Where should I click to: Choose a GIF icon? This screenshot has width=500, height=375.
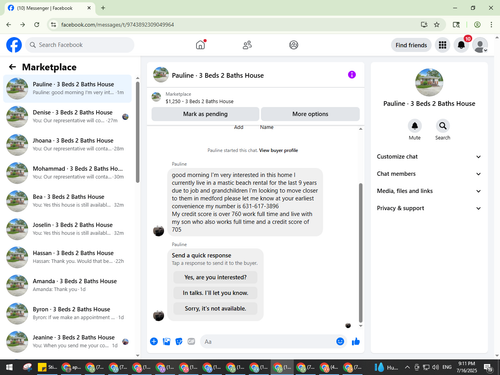[x=191, y=341]
